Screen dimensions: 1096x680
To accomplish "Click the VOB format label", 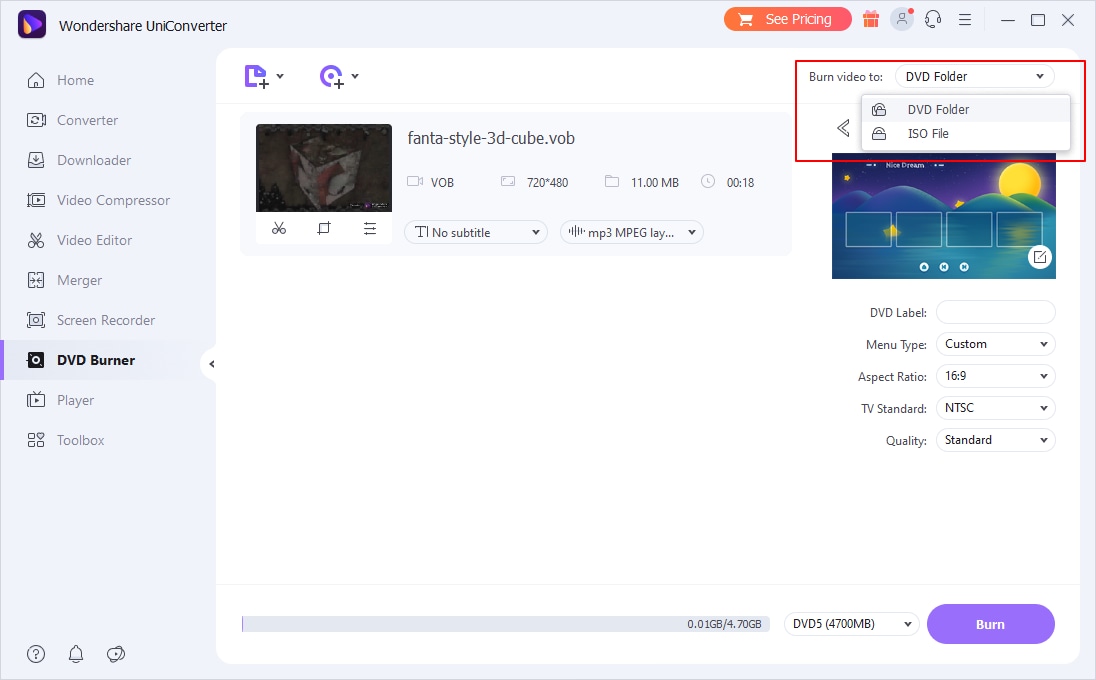I will click(442, 183).
